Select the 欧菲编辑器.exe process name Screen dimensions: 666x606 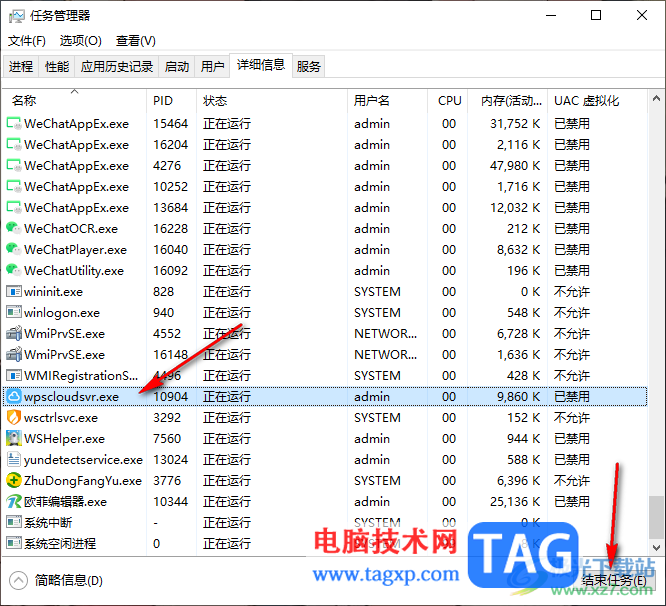click(x=65, y=502)
